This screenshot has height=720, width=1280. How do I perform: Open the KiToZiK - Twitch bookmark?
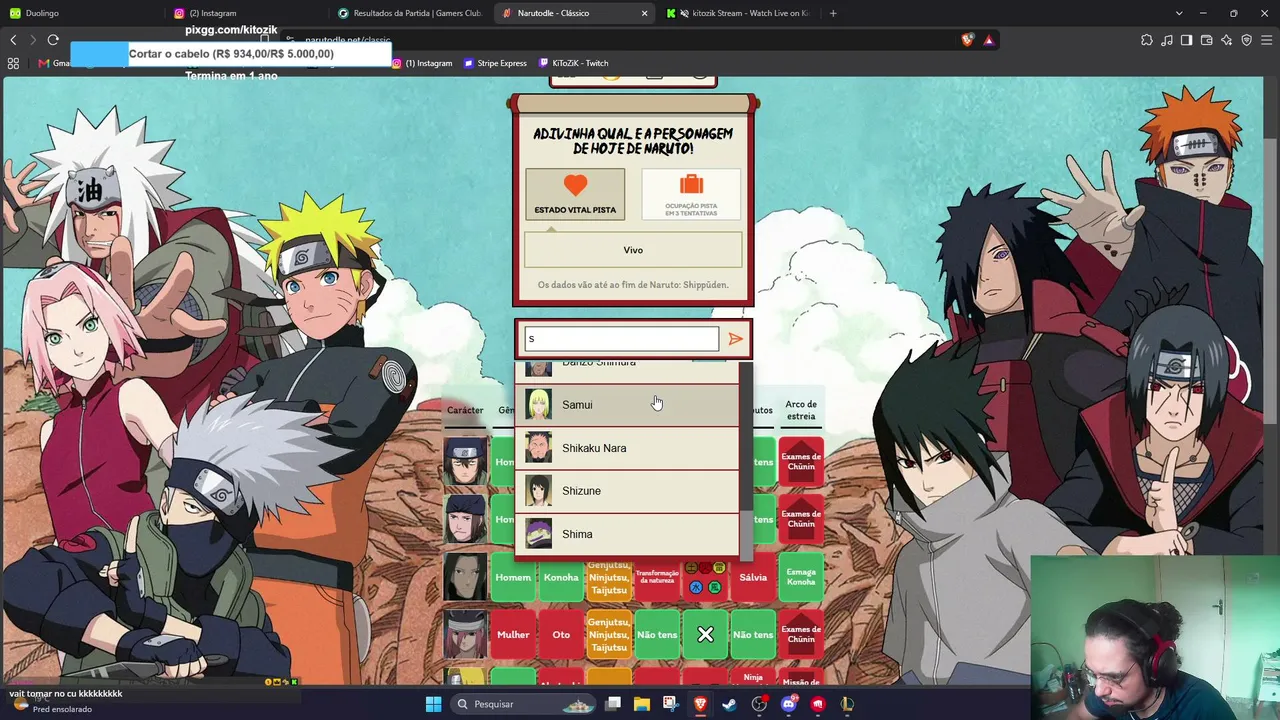tap(573, 63)
